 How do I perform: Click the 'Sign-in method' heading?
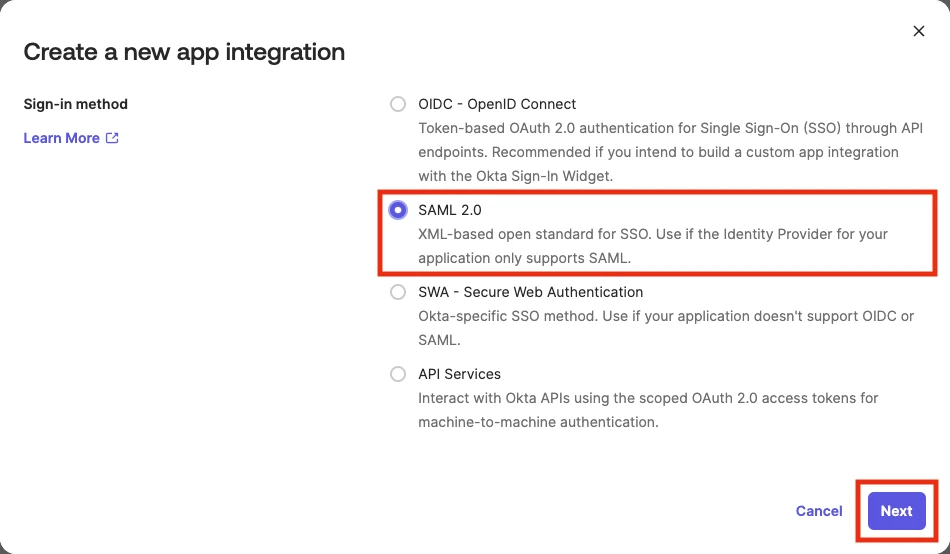coord(76,104)
